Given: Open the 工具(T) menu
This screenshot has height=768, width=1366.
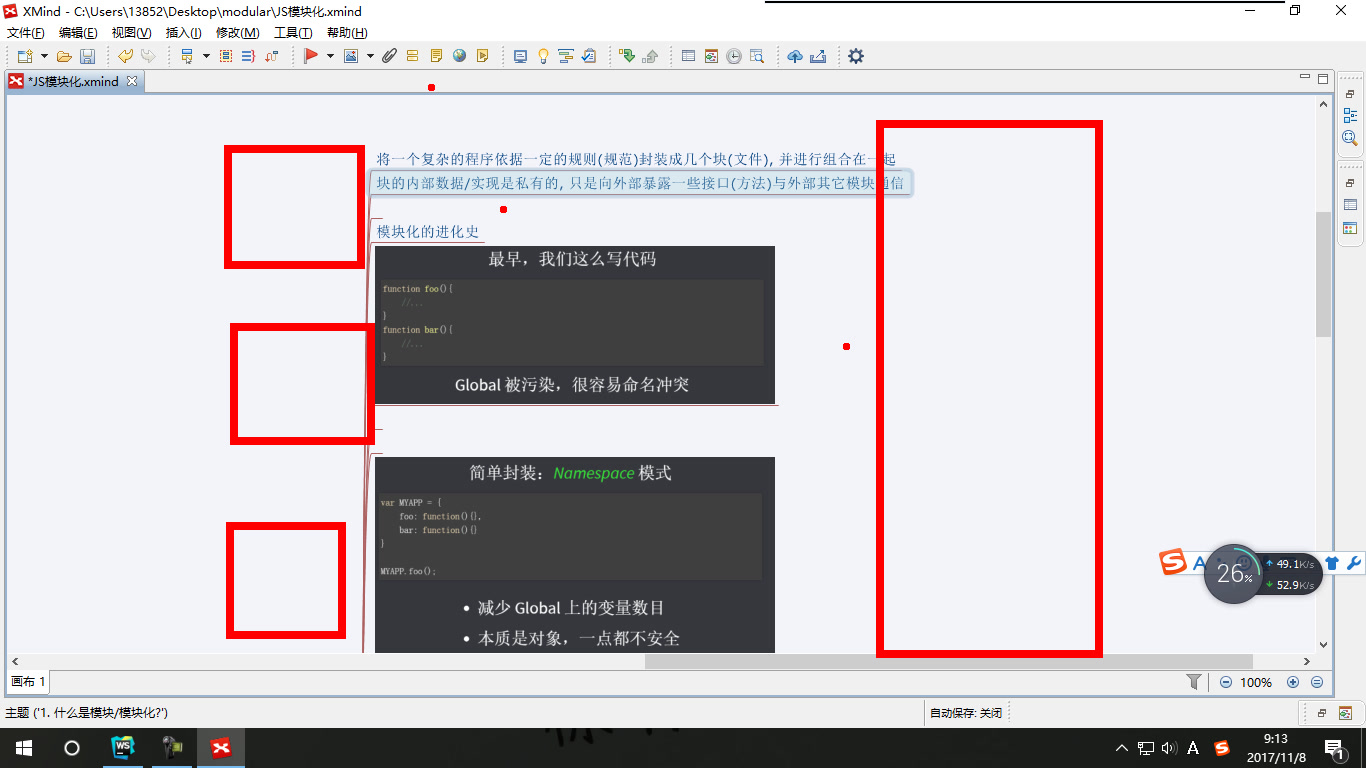Looking at the screenshot, I should click(291, 32).
